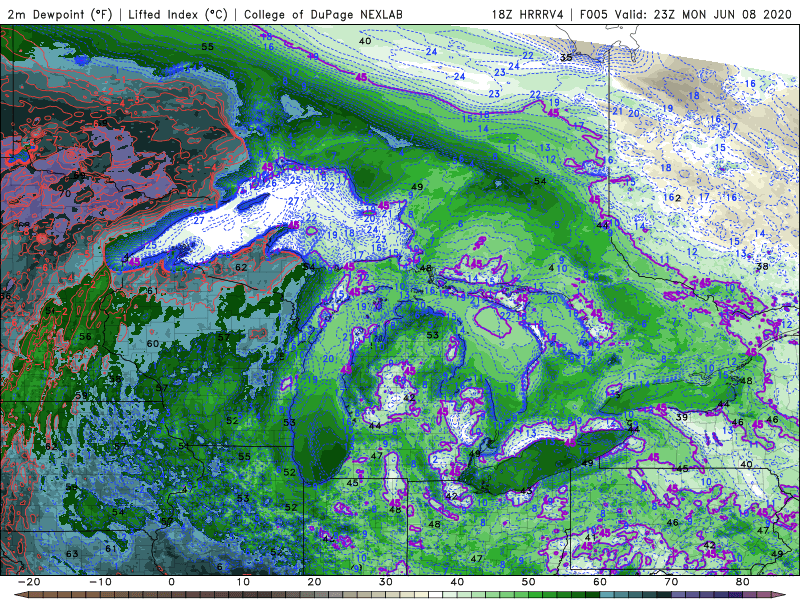800x600 pixels.
Task: Click the '40' color scale label
Action: (457, 582)
